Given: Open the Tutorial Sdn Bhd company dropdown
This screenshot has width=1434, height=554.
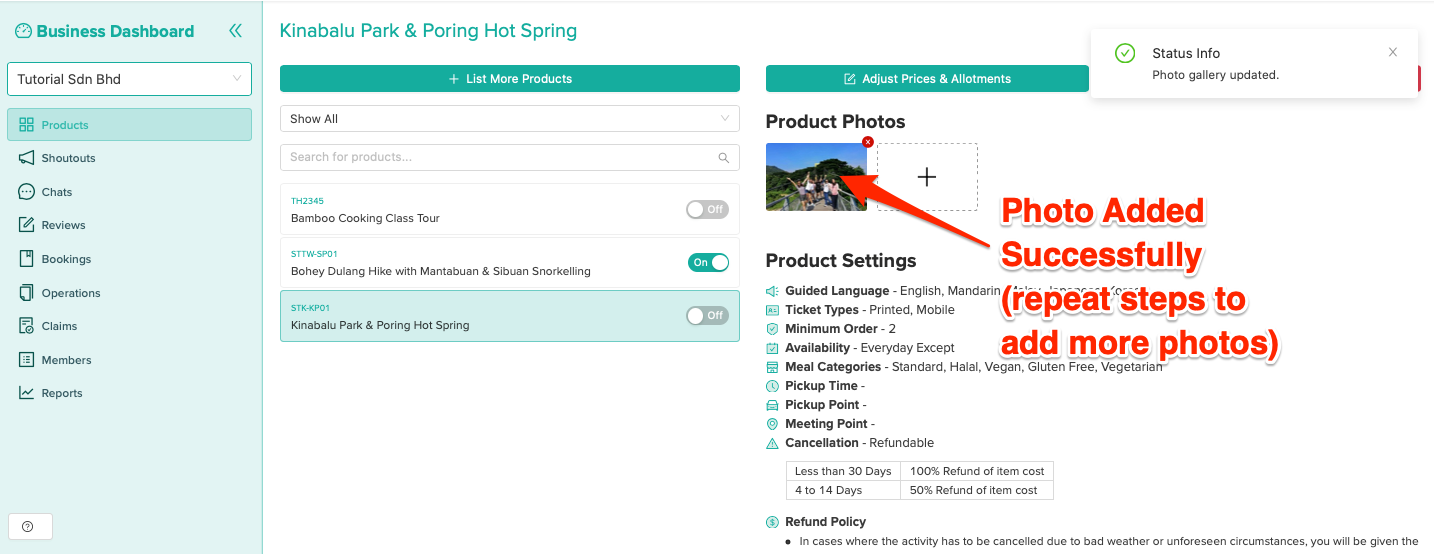Looking at the screenshot, I should tap(129, 79).
